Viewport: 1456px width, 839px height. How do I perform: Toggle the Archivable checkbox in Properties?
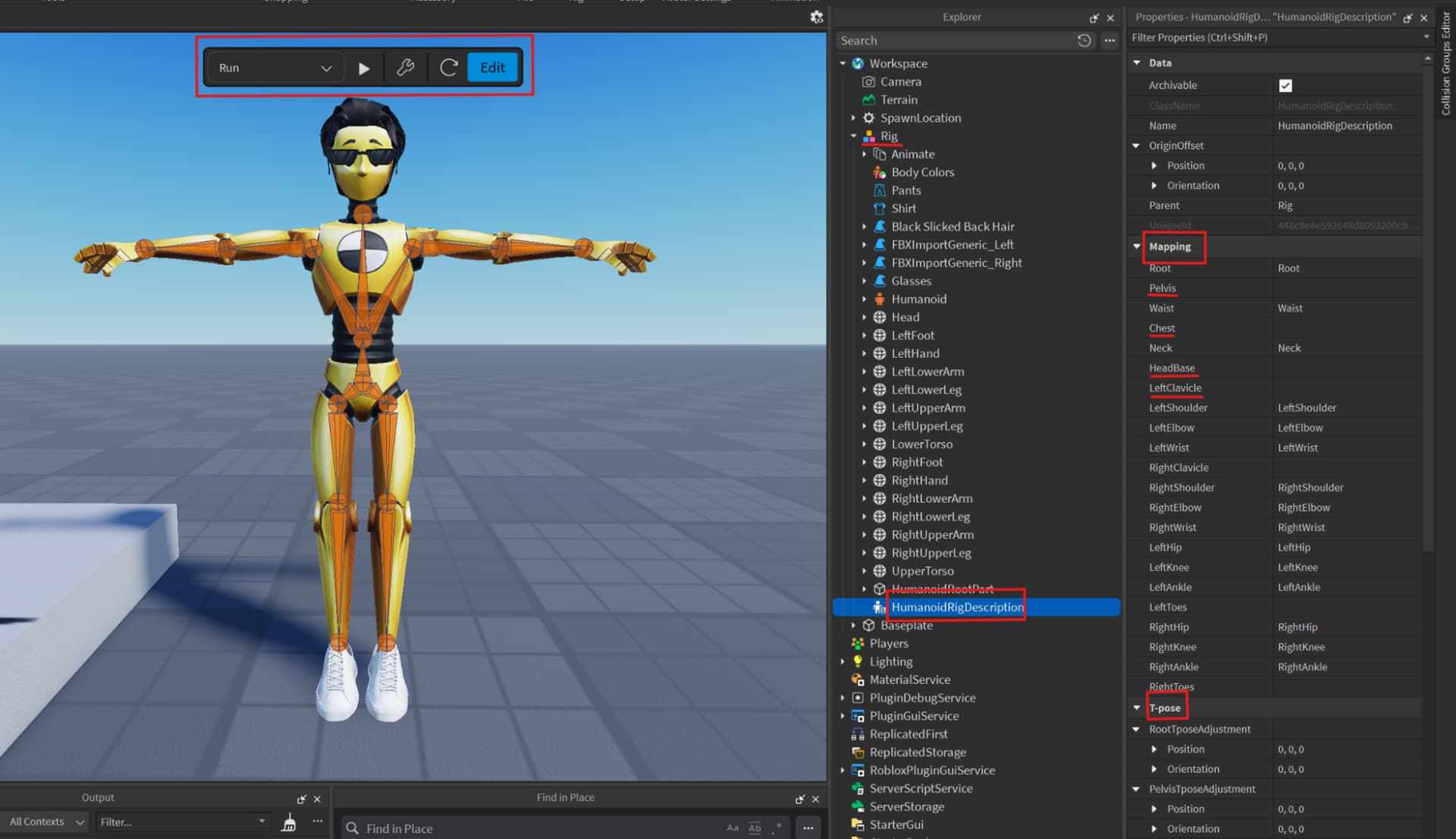click(x=1285, y=85)
